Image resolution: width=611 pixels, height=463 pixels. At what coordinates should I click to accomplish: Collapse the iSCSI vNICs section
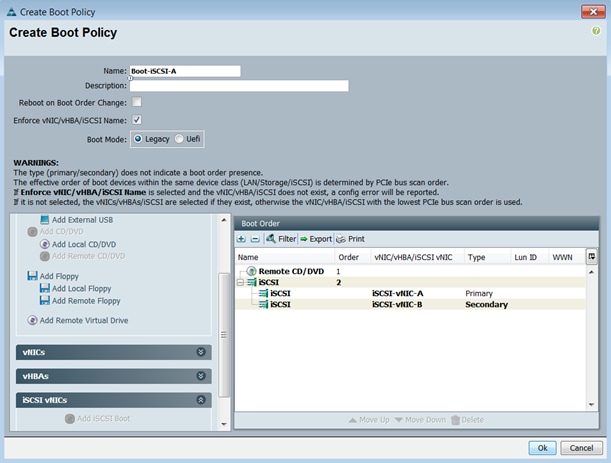click(201, 399)
